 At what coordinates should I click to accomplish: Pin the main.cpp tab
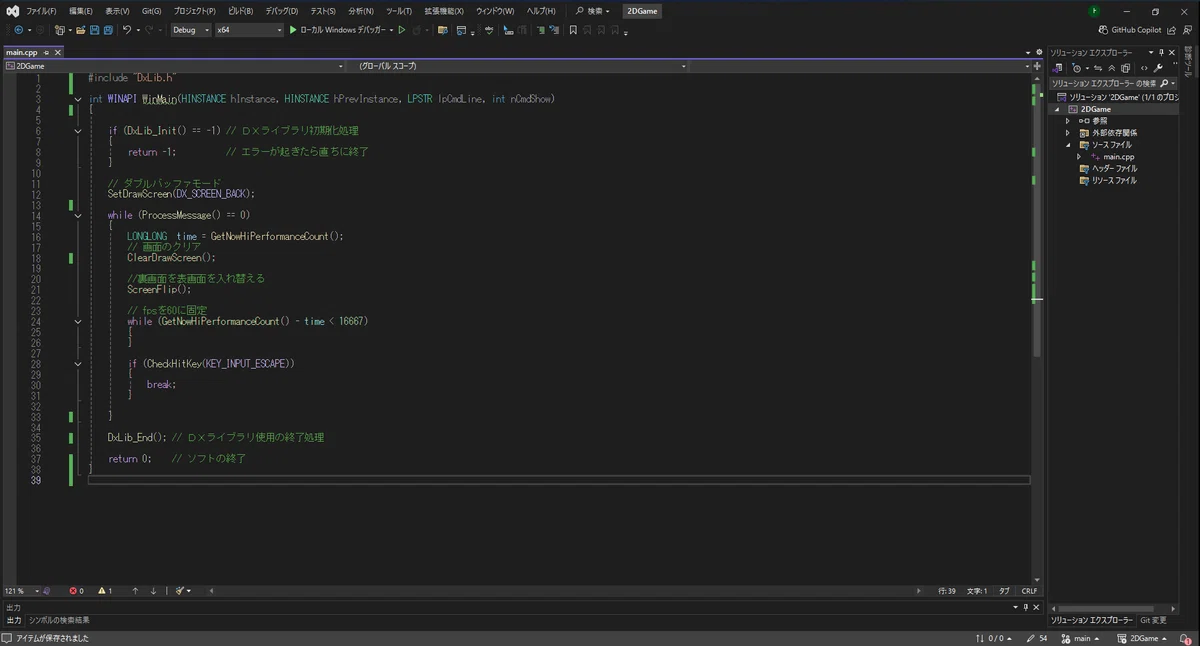46,52
